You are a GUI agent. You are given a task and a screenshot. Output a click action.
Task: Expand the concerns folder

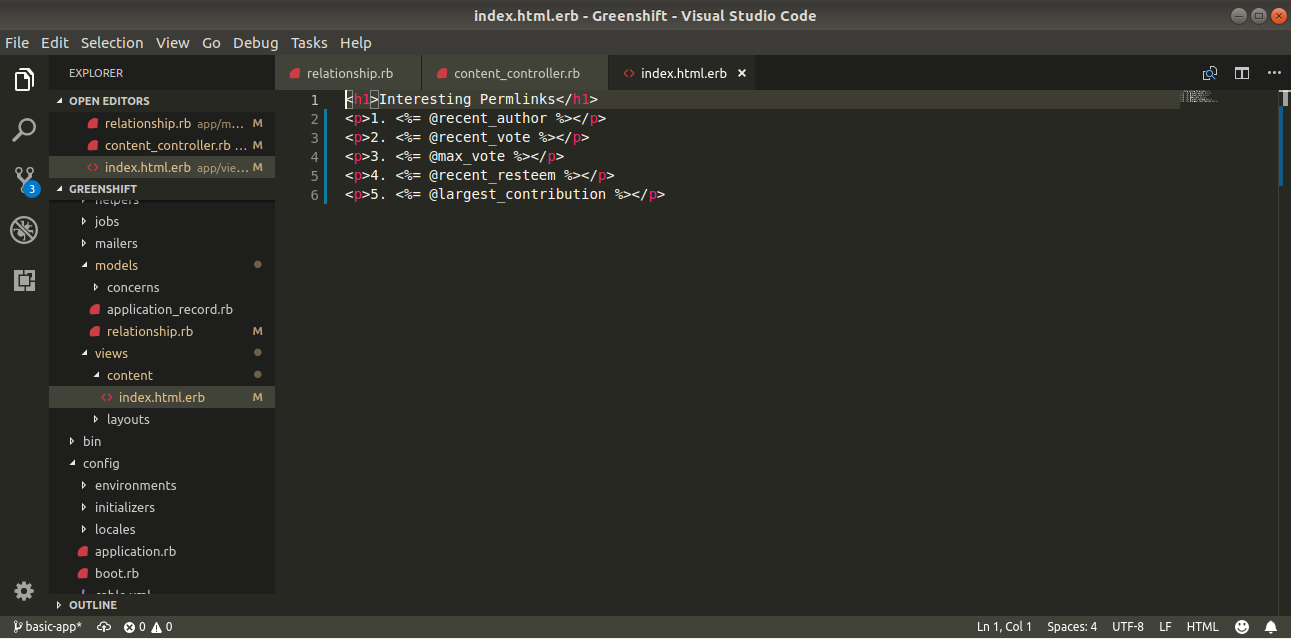pyautogui.click(x=162, y=287)
